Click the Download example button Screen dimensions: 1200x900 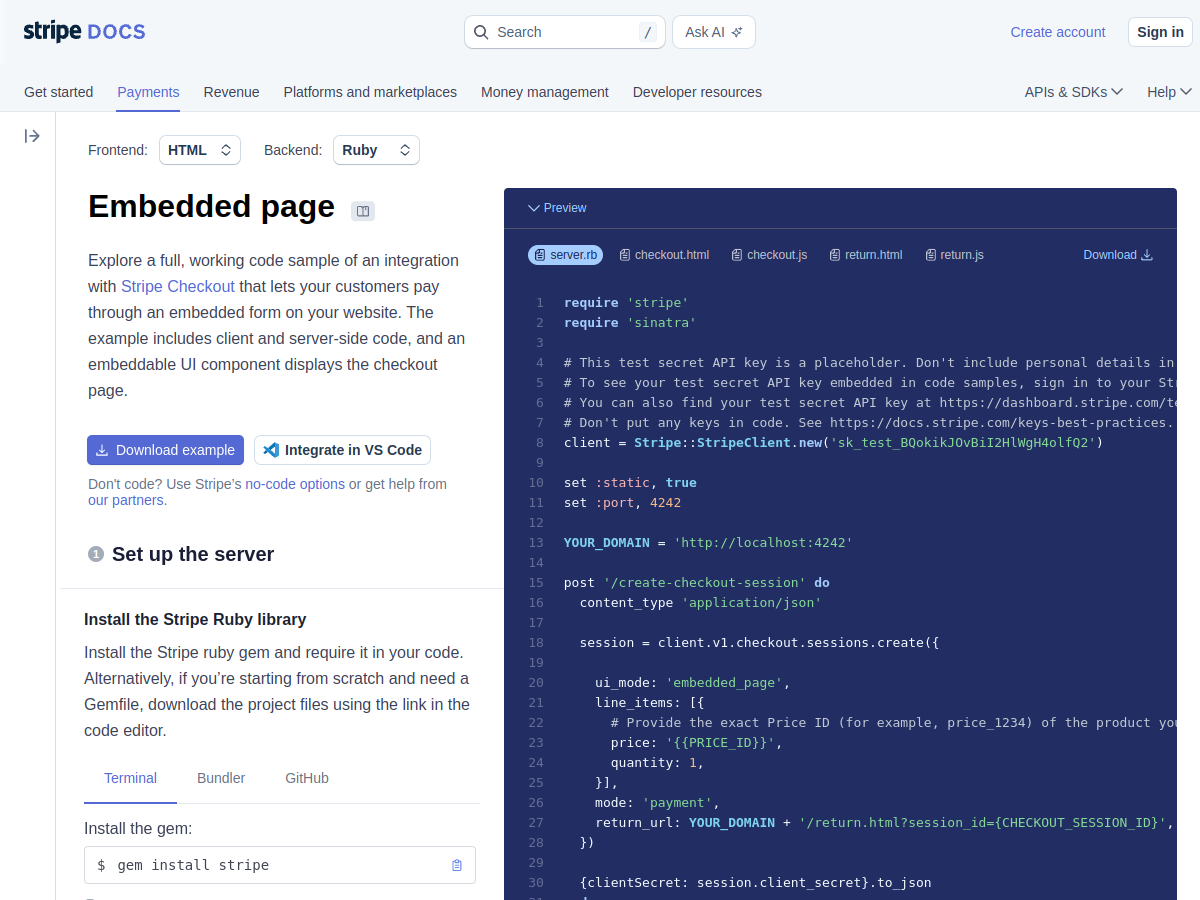coord(165,449)
